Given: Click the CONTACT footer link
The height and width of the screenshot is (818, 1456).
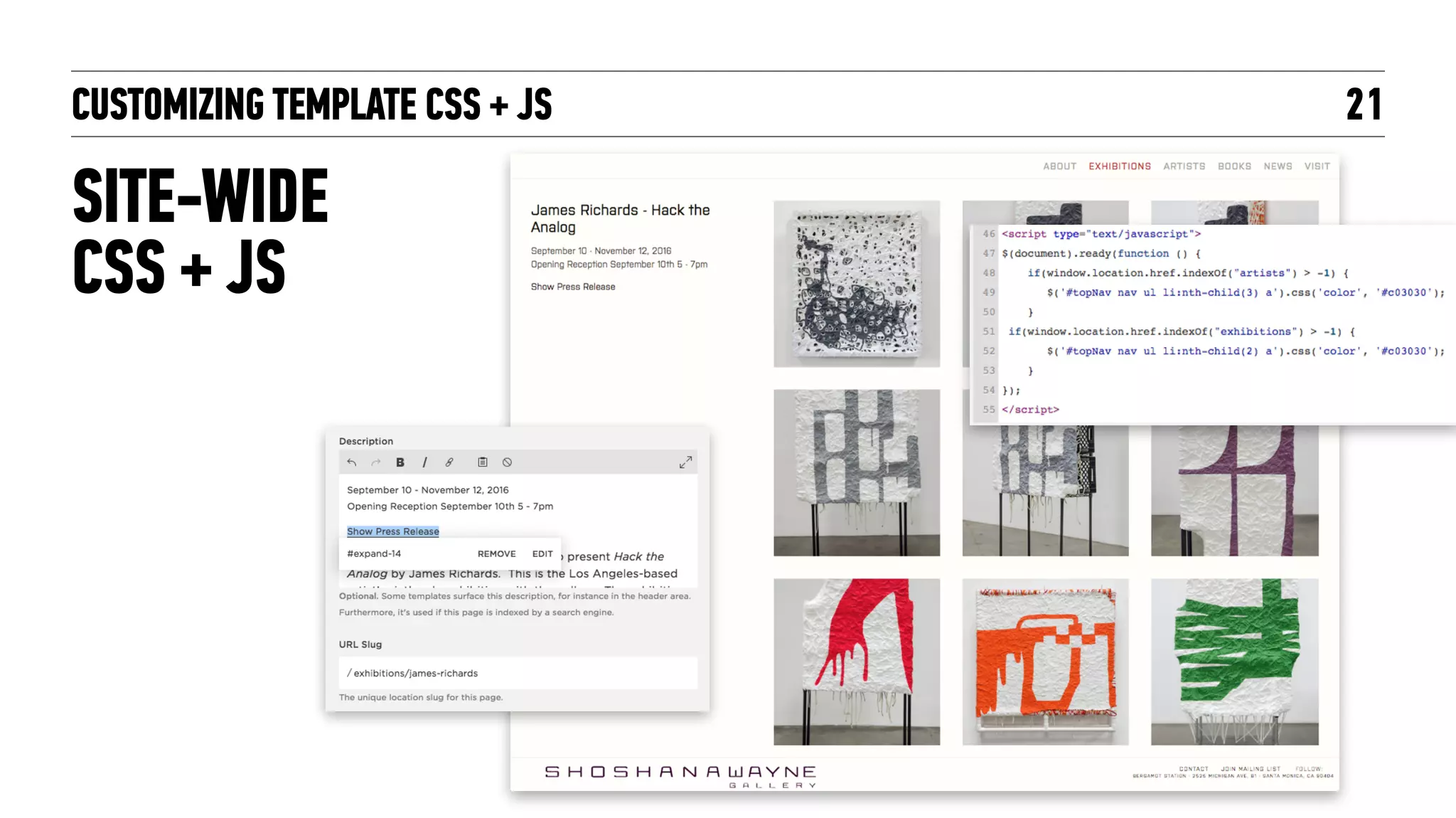Looking at the screenshot, I should [x=1194, y=769].
